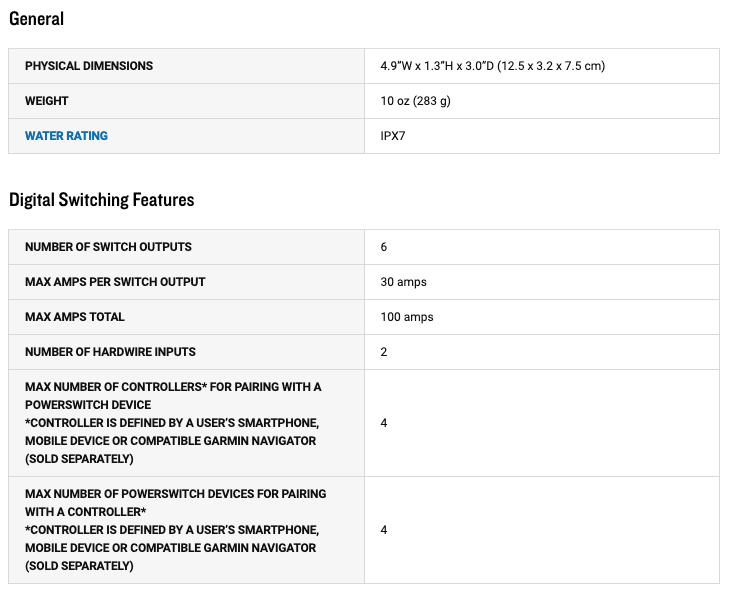
Task: Click the max controllers value 4
Action: pos(384,423)
